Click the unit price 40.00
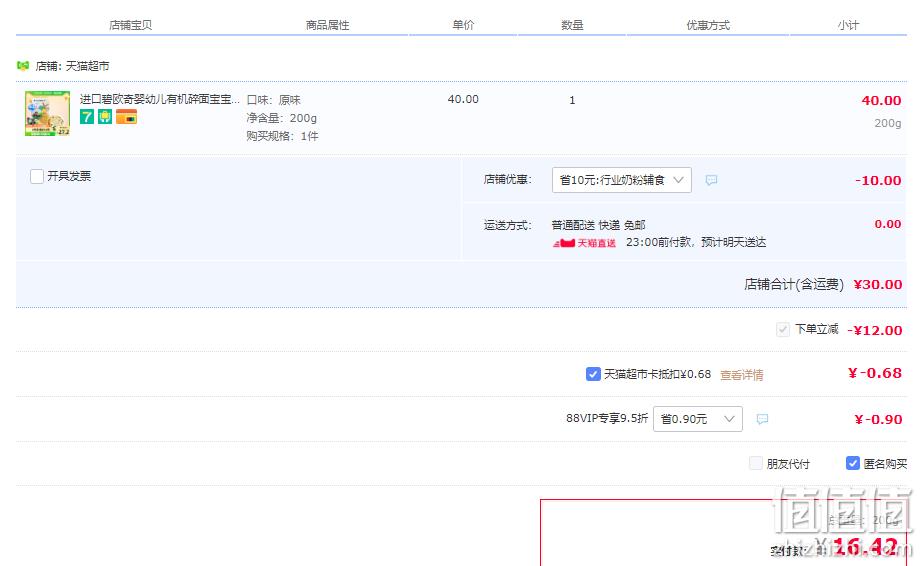The height and width of the screenshot is (566, 922). 463,99
